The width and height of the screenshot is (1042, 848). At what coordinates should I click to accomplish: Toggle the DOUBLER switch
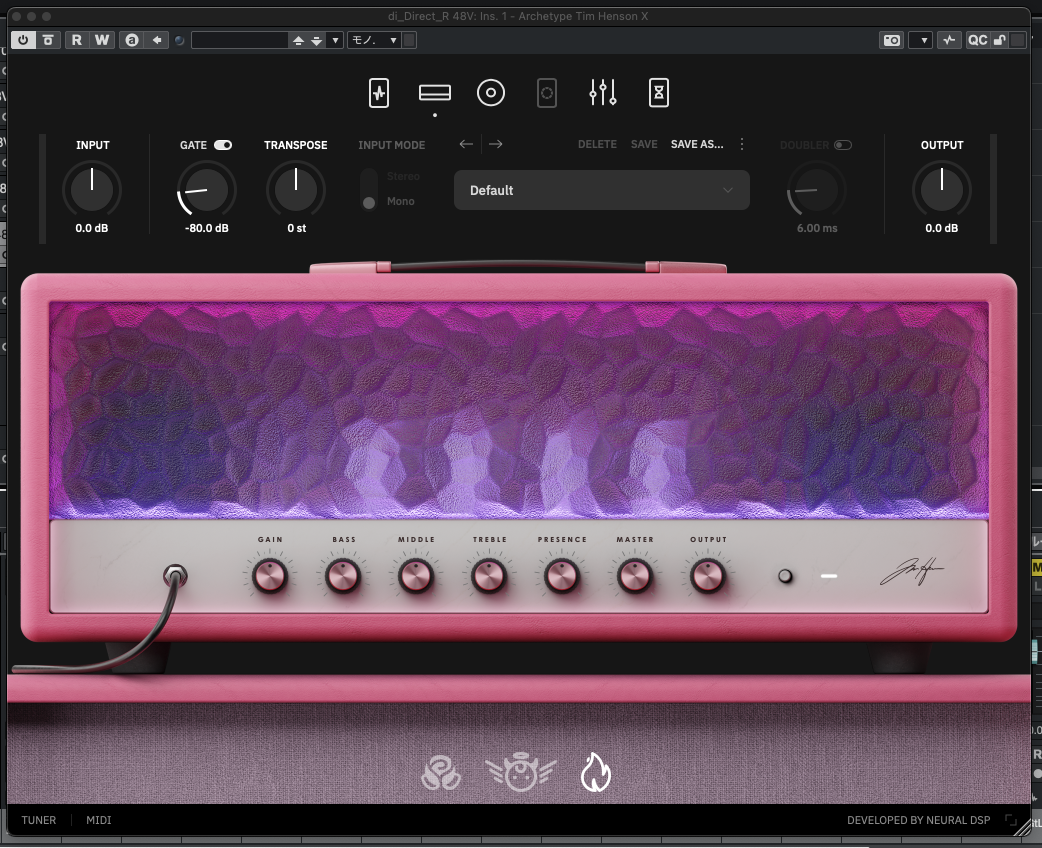click(843, 145)
